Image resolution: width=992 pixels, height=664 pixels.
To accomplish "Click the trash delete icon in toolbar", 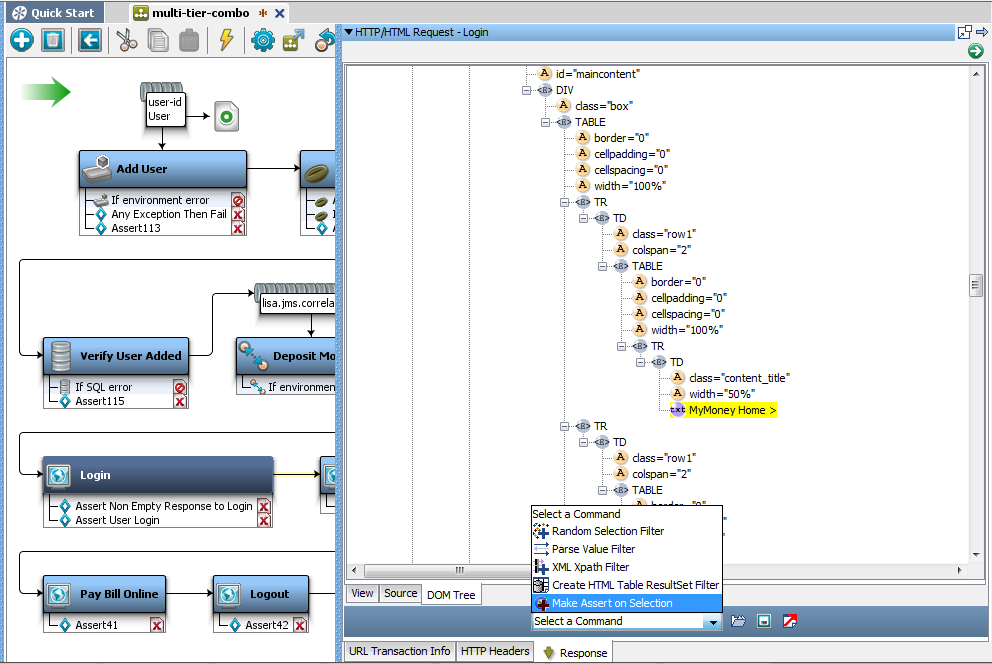I will 53,40.
